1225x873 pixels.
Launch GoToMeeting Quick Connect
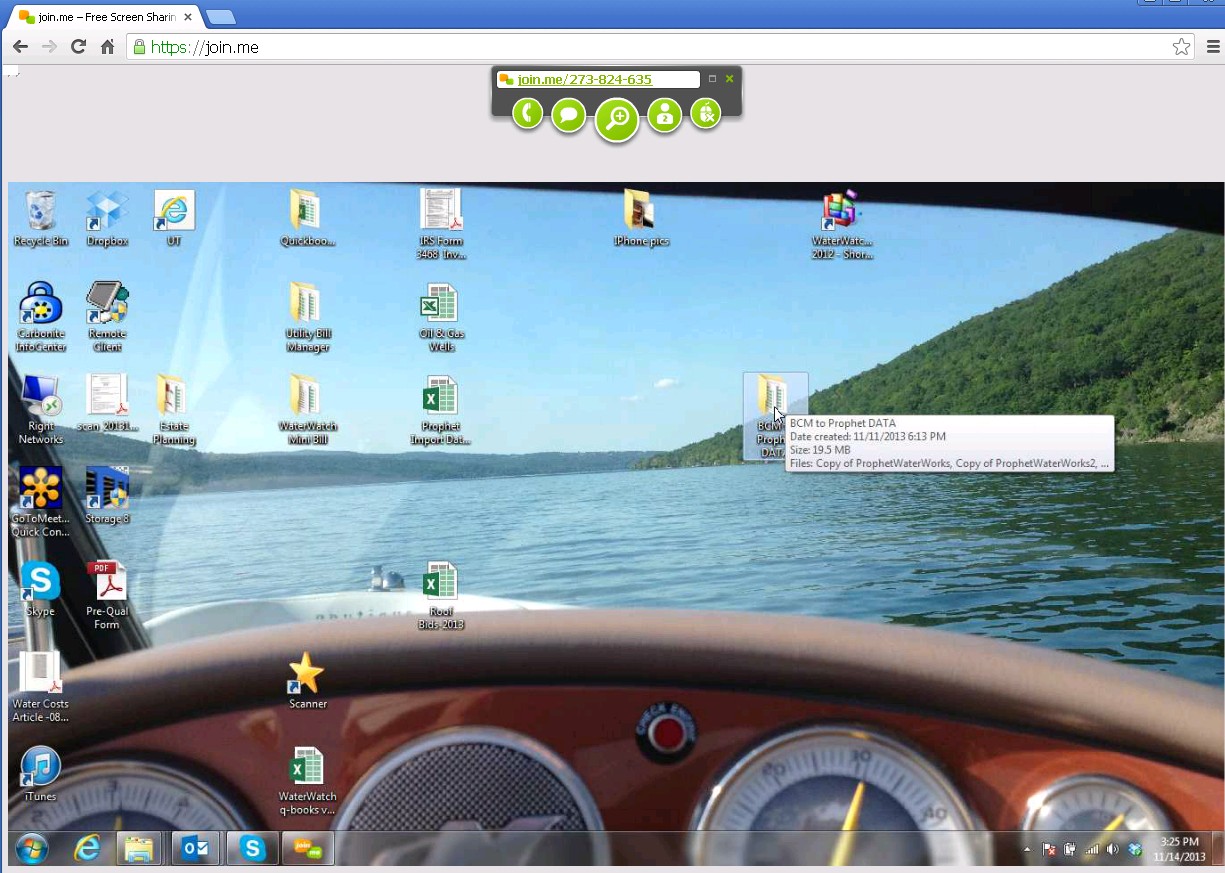[x=41, y=501]
